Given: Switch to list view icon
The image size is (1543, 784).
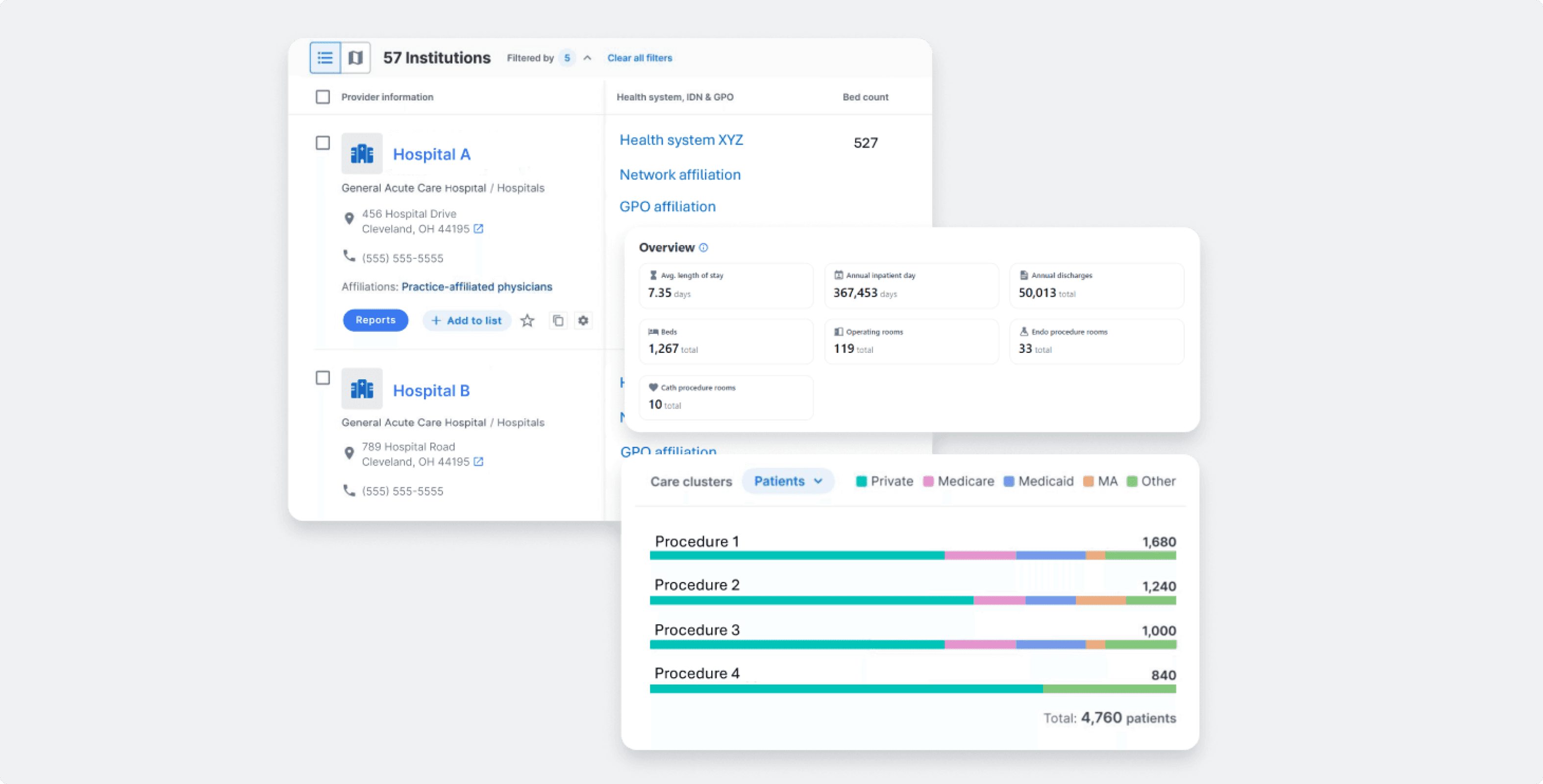Looking at the screenshot, I should click(x=324, y=57).
